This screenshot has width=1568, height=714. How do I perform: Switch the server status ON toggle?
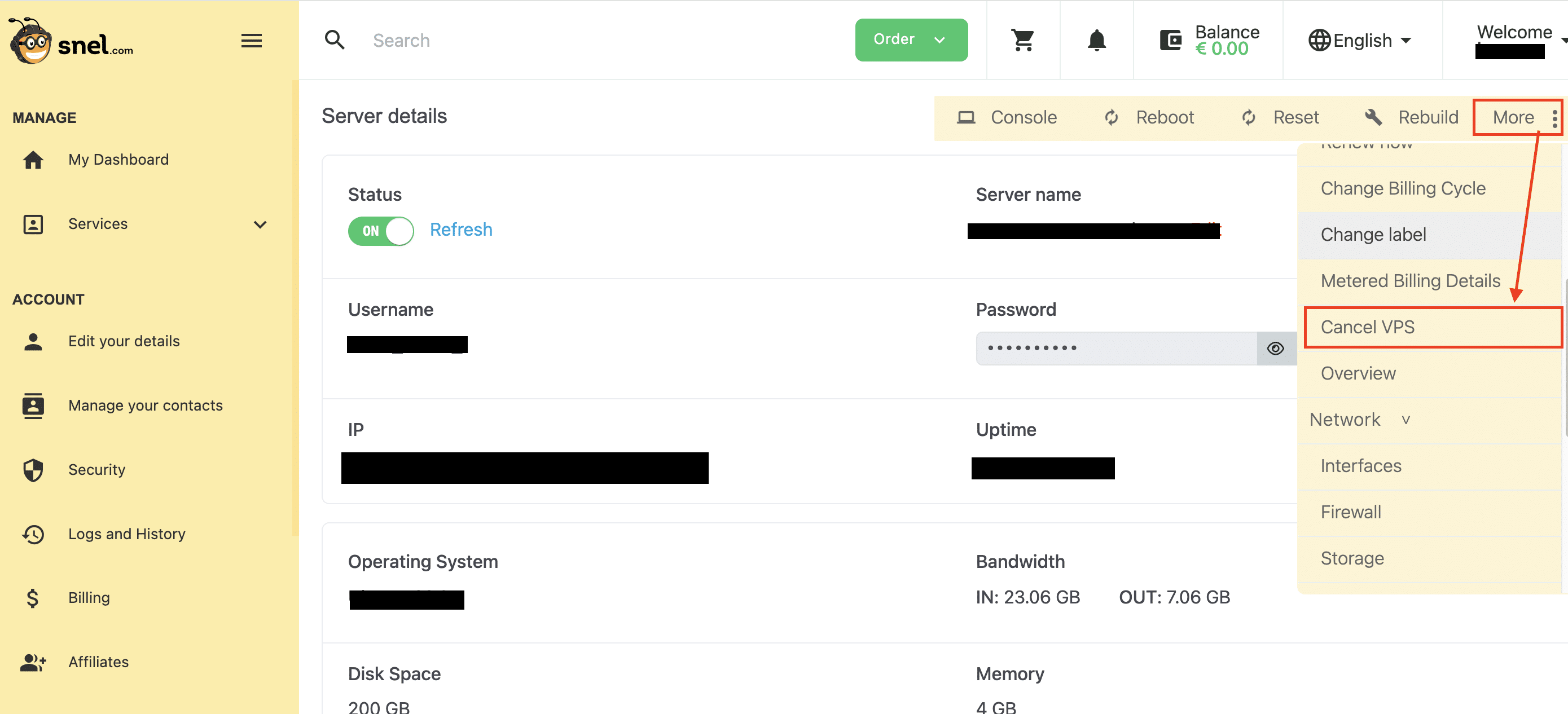pos(381,231)
